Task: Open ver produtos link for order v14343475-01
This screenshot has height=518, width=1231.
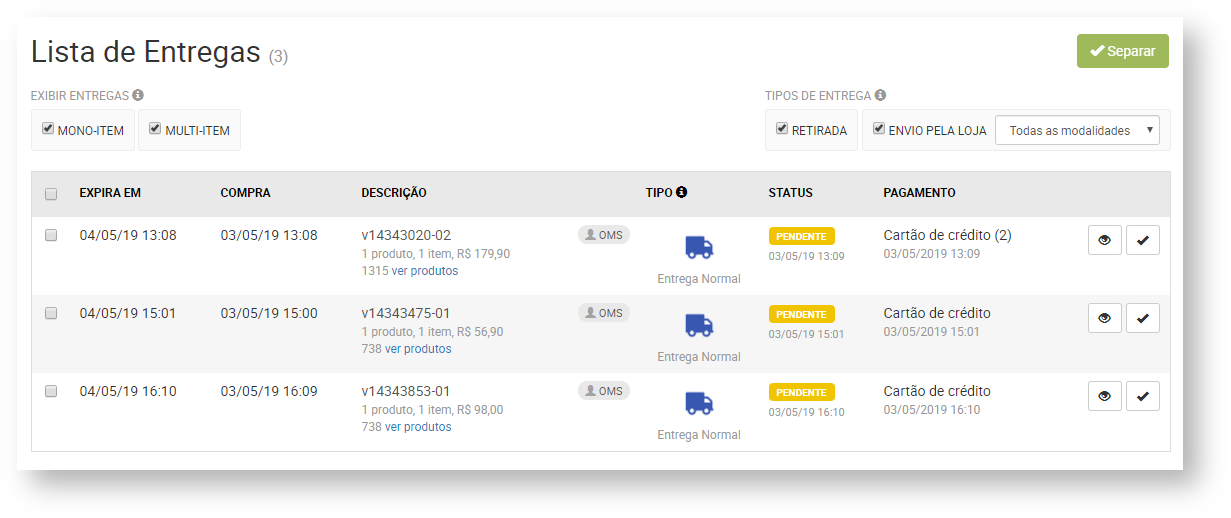Action: pos(418,349)
